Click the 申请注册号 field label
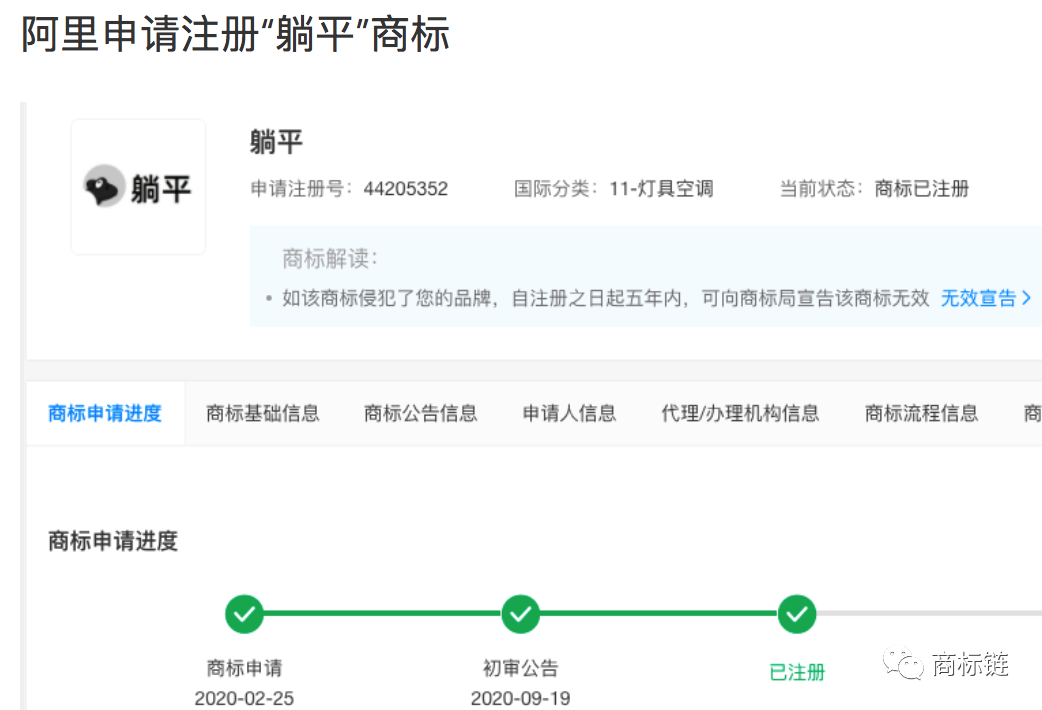The width and height of the screenshot is (1042, 710). click(x=302, y=189)
